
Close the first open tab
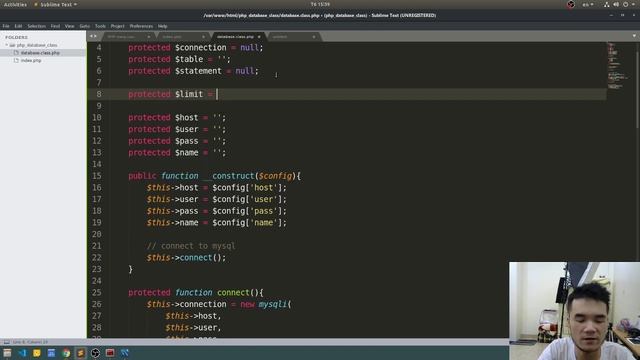149,37
